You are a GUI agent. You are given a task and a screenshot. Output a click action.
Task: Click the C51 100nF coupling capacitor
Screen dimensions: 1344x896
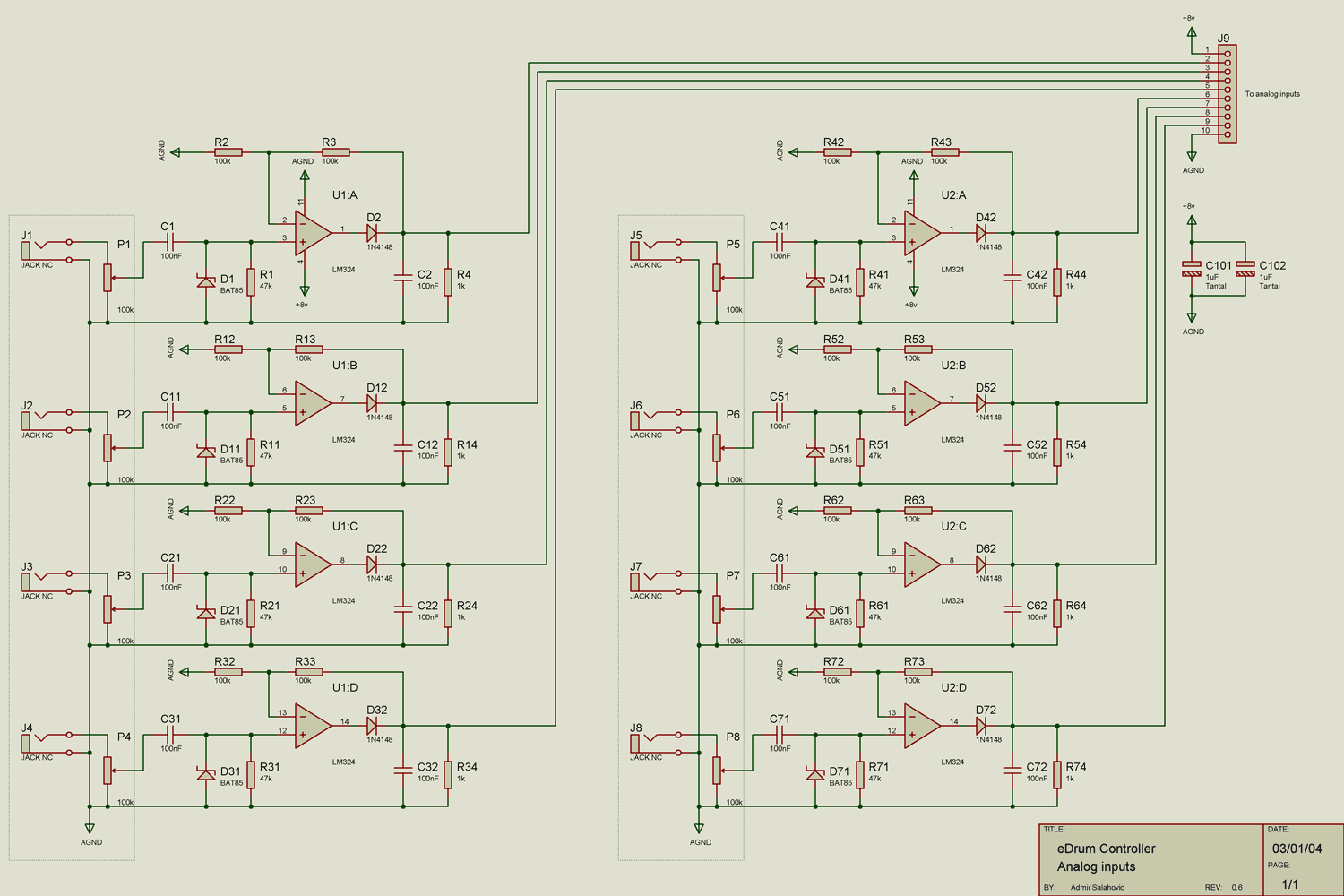click(780, 414)
